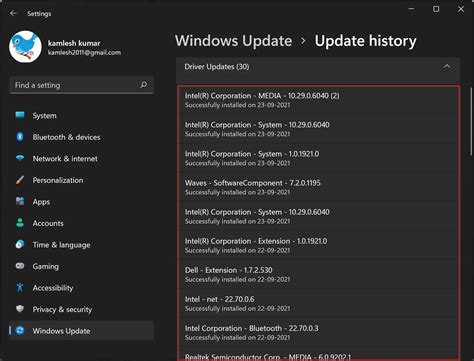Click the kamlesh2011@gmail.com email text

pyautogui.click(x=84, y=53)
